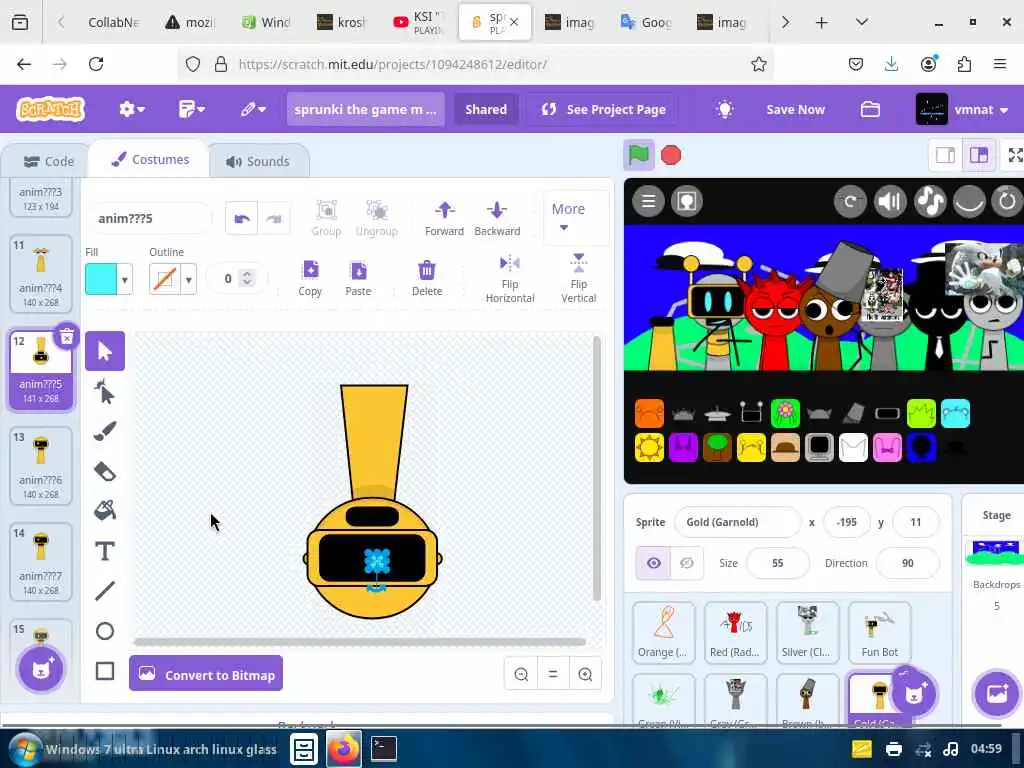1024x768 pixels.
Task: Select the Reshape tool
Action: pyautogui.click(x=104, y=392)
